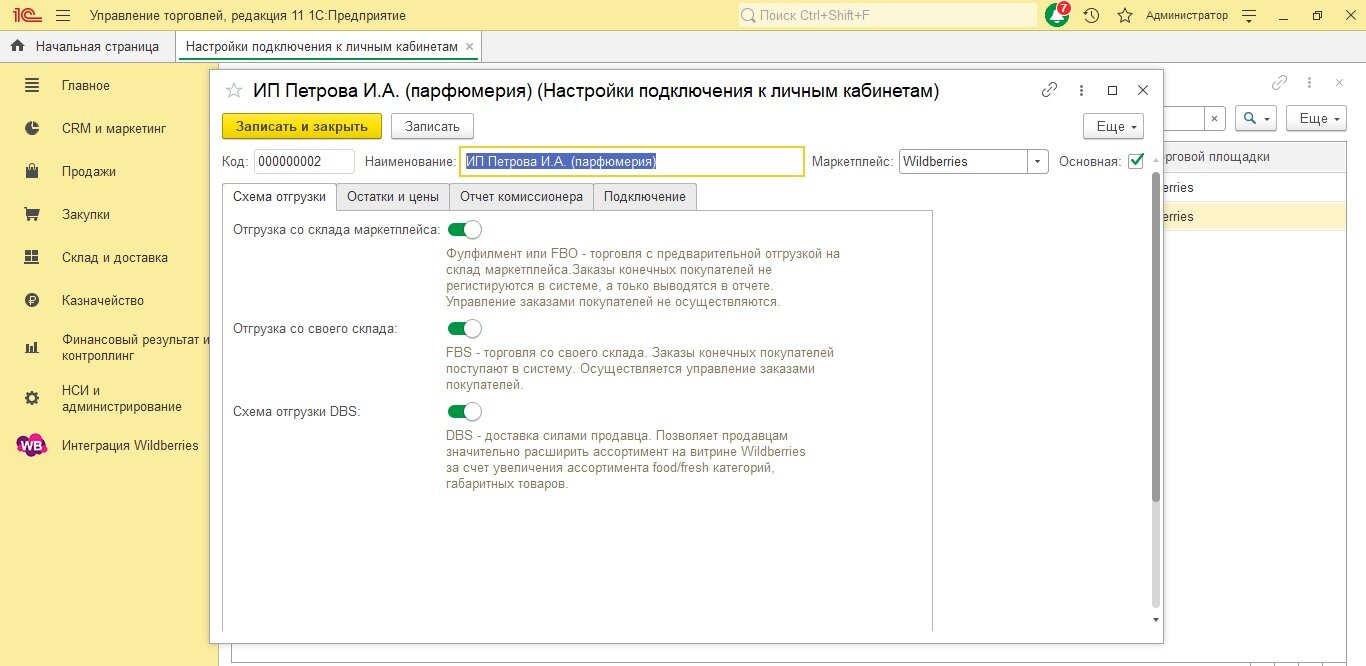Switch to Отчет комиссионера tab
Image resolution: width=1366 pixels, height=666 pixels.
coord(521,197)
